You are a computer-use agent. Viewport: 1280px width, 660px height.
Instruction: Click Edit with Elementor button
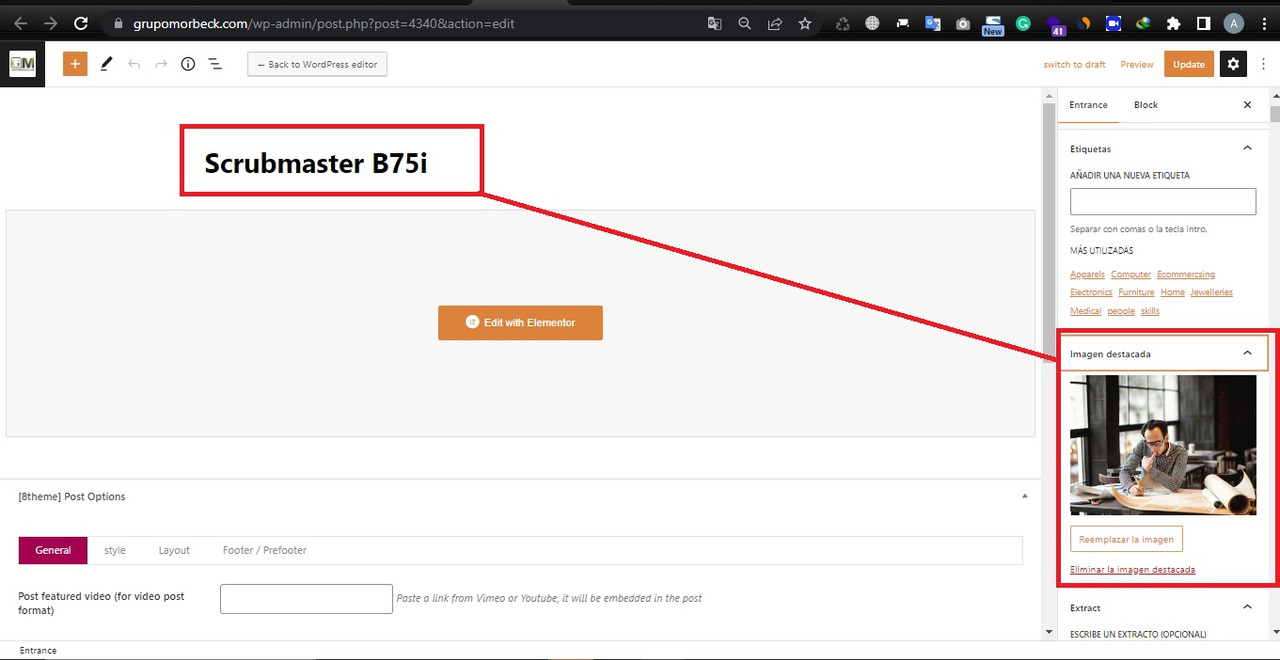point(520,323)
